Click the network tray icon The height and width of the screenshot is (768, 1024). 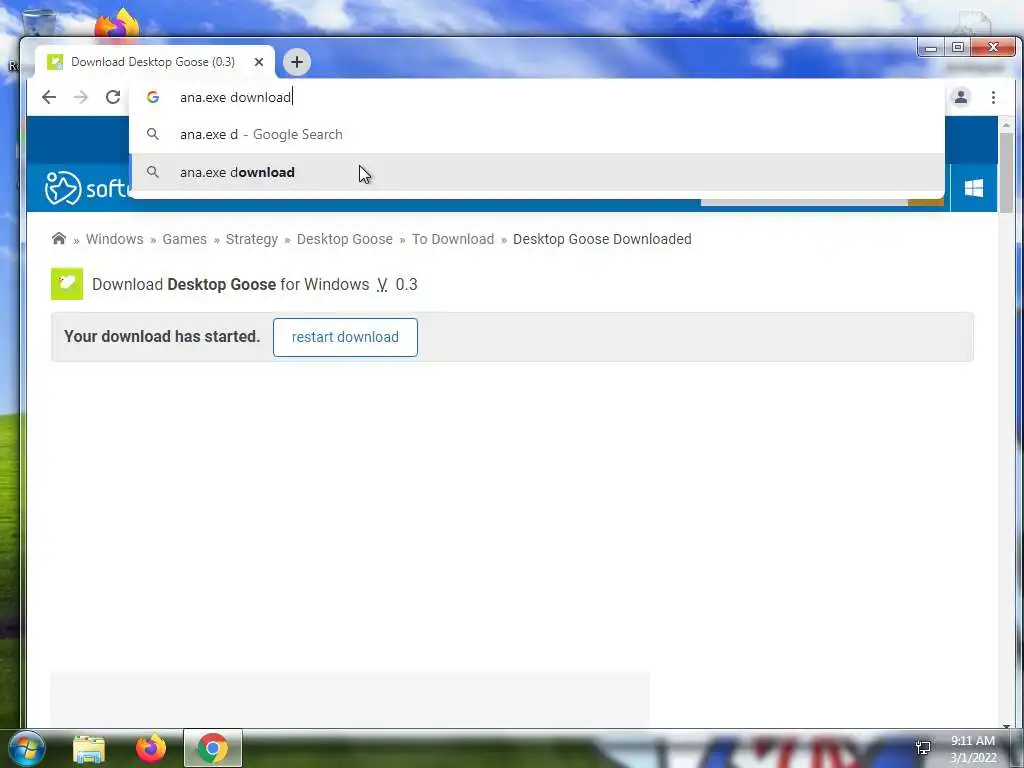[x=923, y=748]
